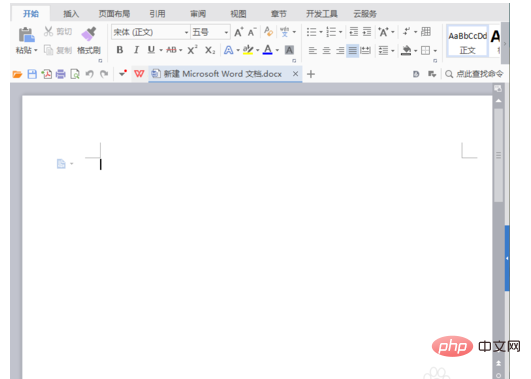This screenshot has width=531, height=379.
Task: Switch to the 引用 tab
Action: (157, 14)
